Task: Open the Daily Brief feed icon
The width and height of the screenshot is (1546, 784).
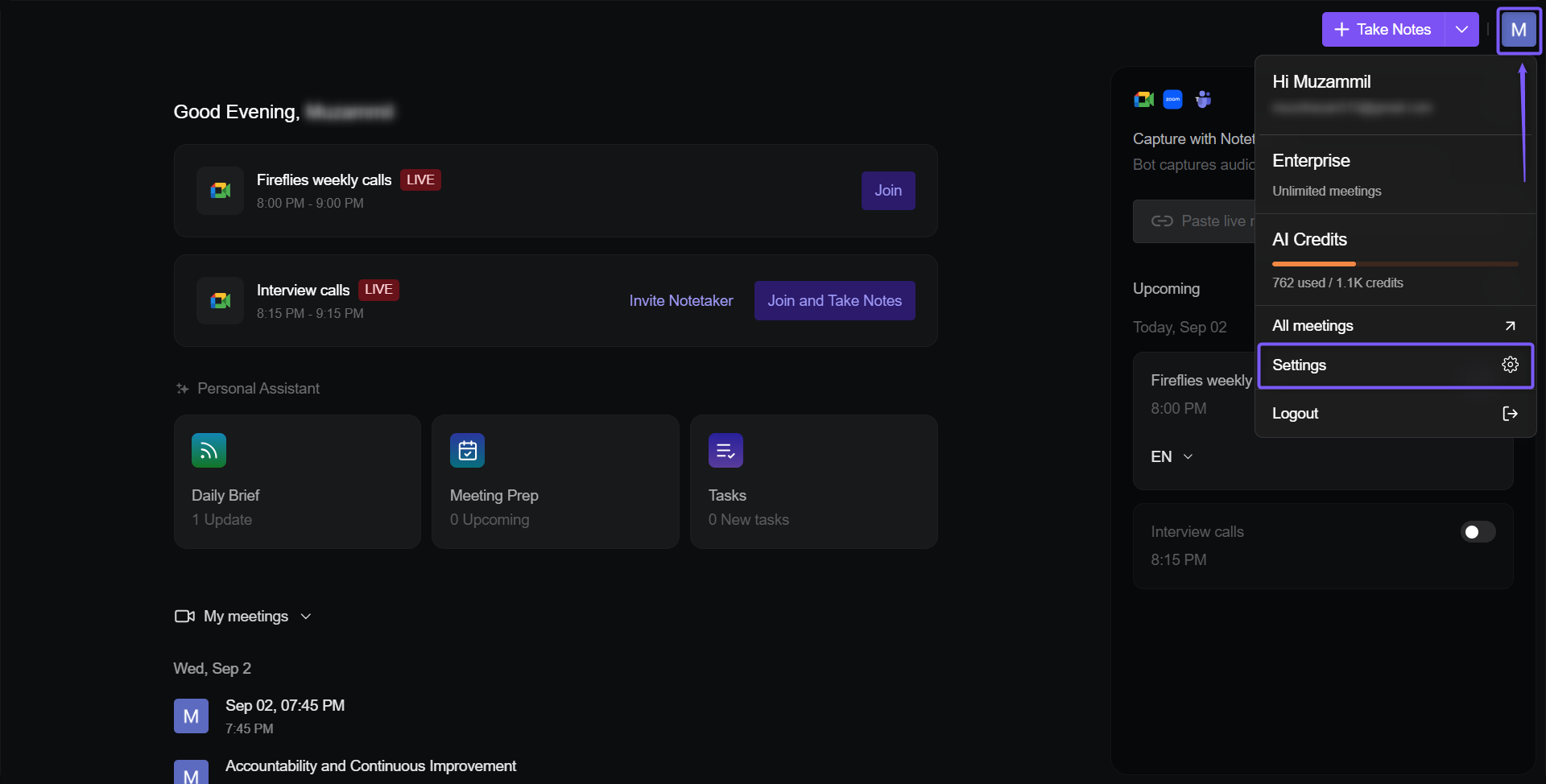Action: click(209, 451)
